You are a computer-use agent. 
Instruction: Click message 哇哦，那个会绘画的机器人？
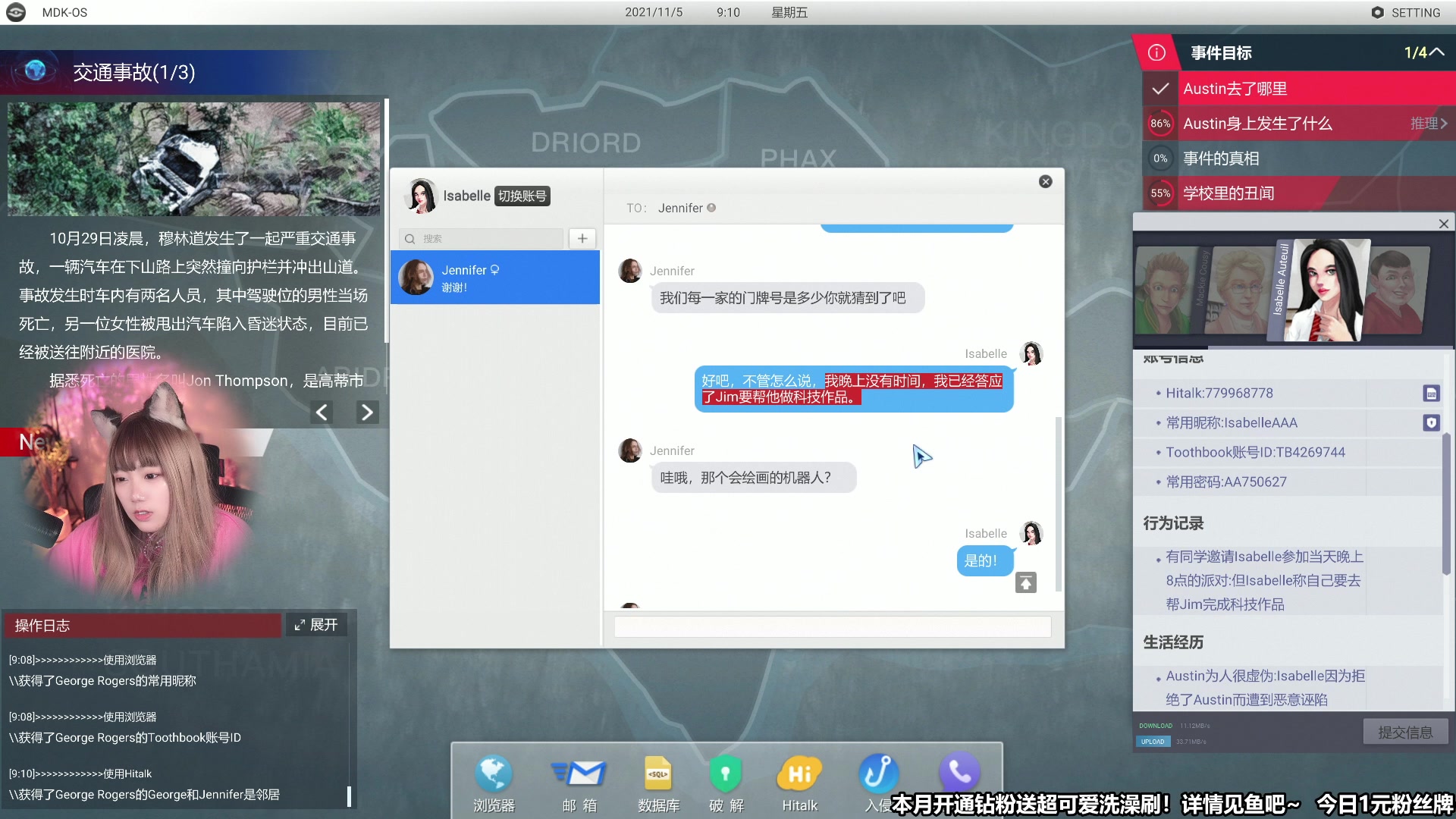[x=753, y=477]
